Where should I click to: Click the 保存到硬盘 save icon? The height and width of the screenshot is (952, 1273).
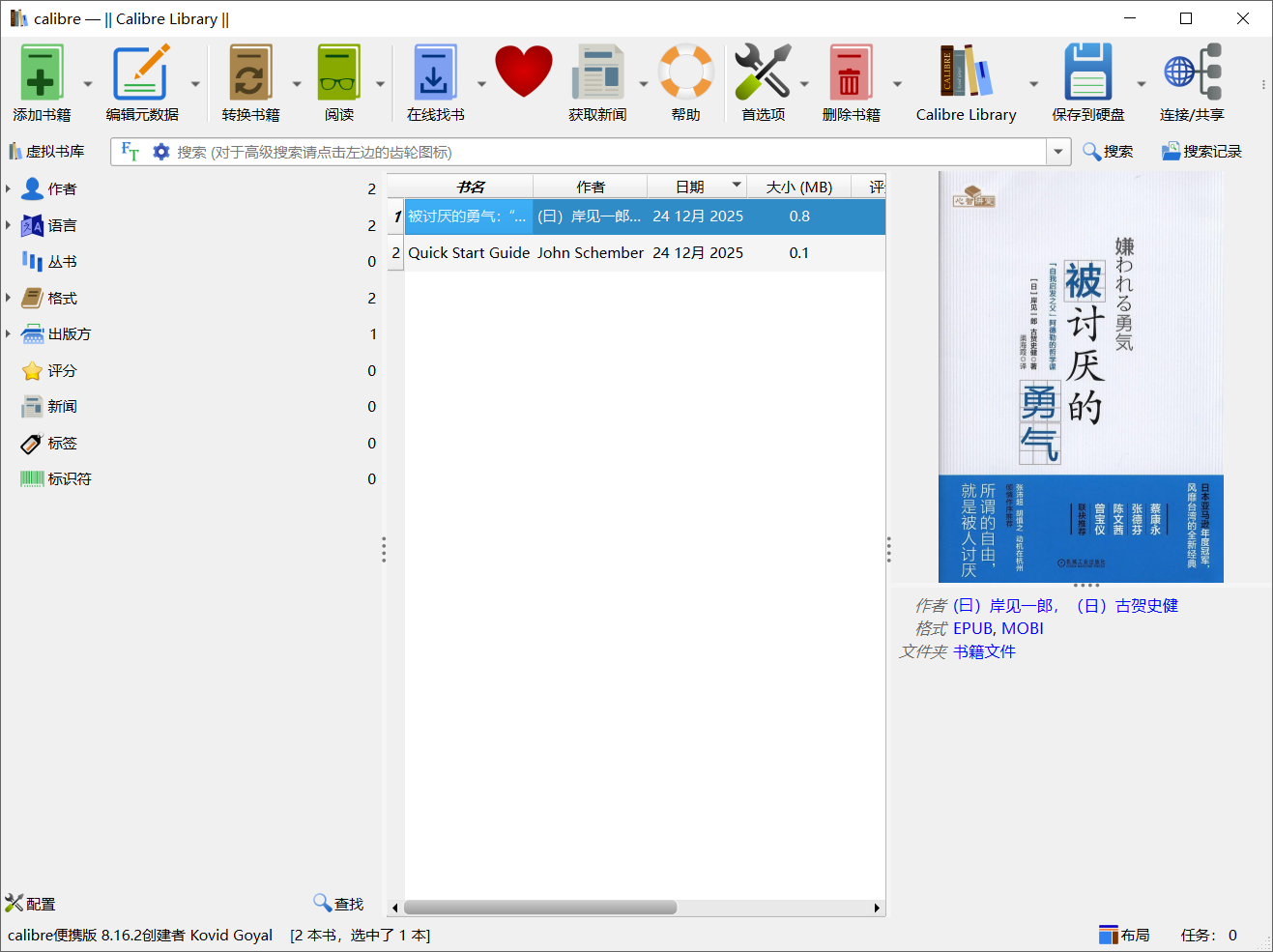(1087, 72)
